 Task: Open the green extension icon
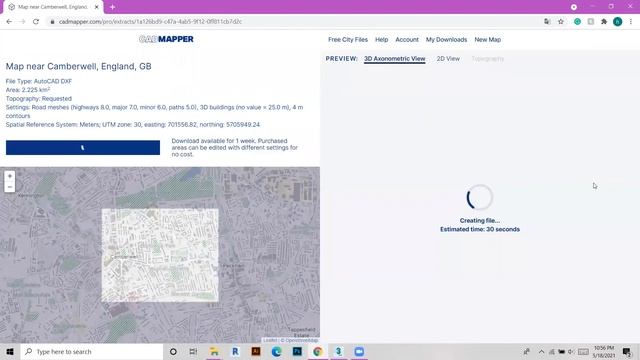(577, 22)
